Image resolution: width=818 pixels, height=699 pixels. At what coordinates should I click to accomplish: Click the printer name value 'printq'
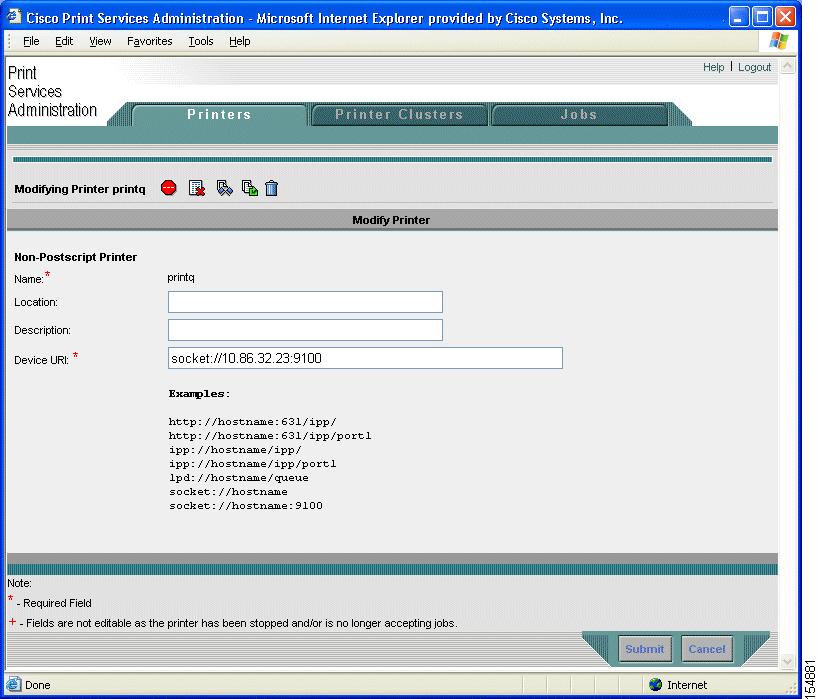[x=181, y=278]
